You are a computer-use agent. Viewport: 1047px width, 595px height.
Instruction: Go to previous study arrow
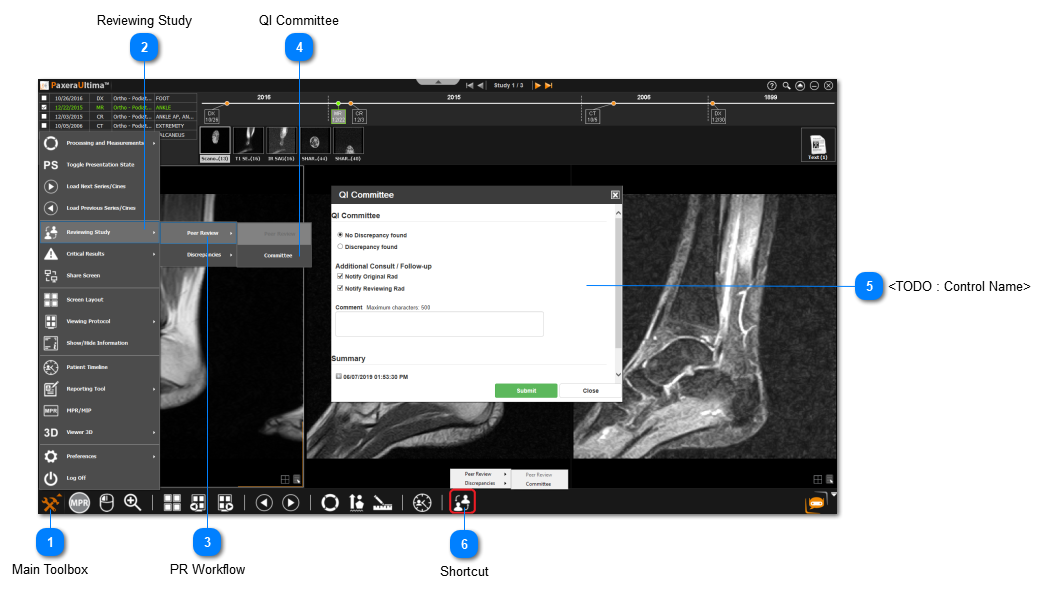click(481, 85)
